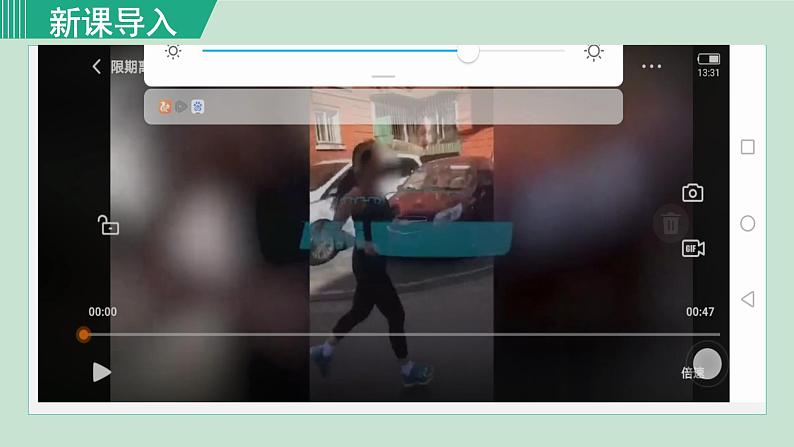Viewport: 794px width, 447px height.
Task: Tap the back arrow in video player
Action: coord(97,66)
